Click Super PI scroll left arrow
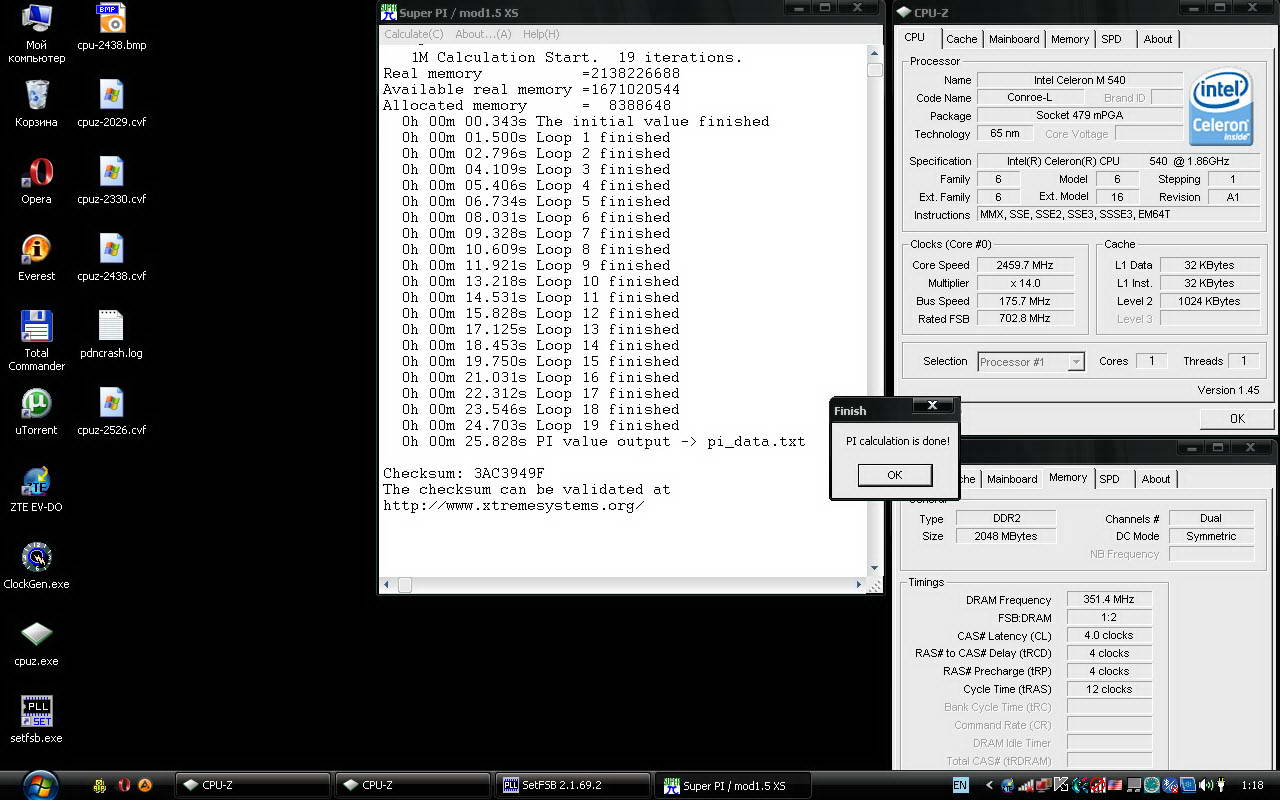 coord(387,584)
